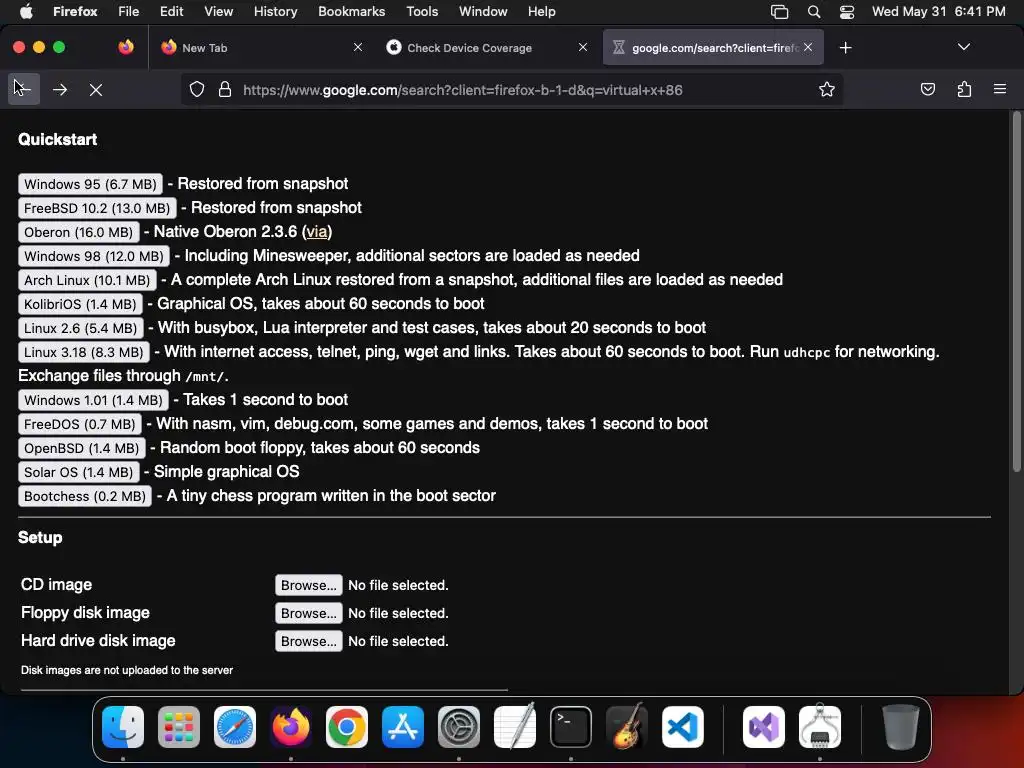Viewport: 1024px width, 768px height.
Task: Open Finder from the dock
Action: pos(123,727)
